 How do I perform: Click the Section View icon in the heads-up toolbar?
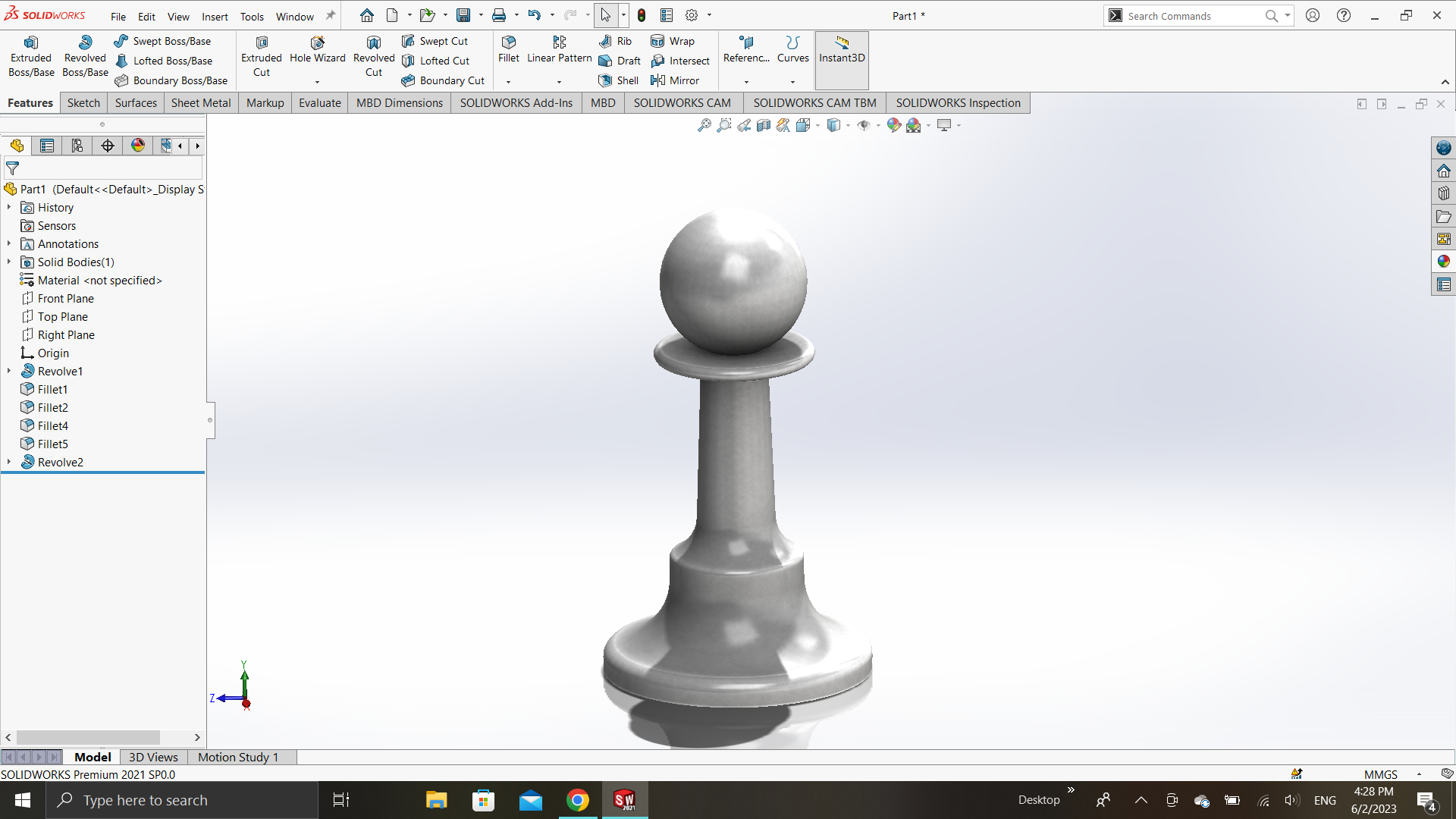click(764, 126)
